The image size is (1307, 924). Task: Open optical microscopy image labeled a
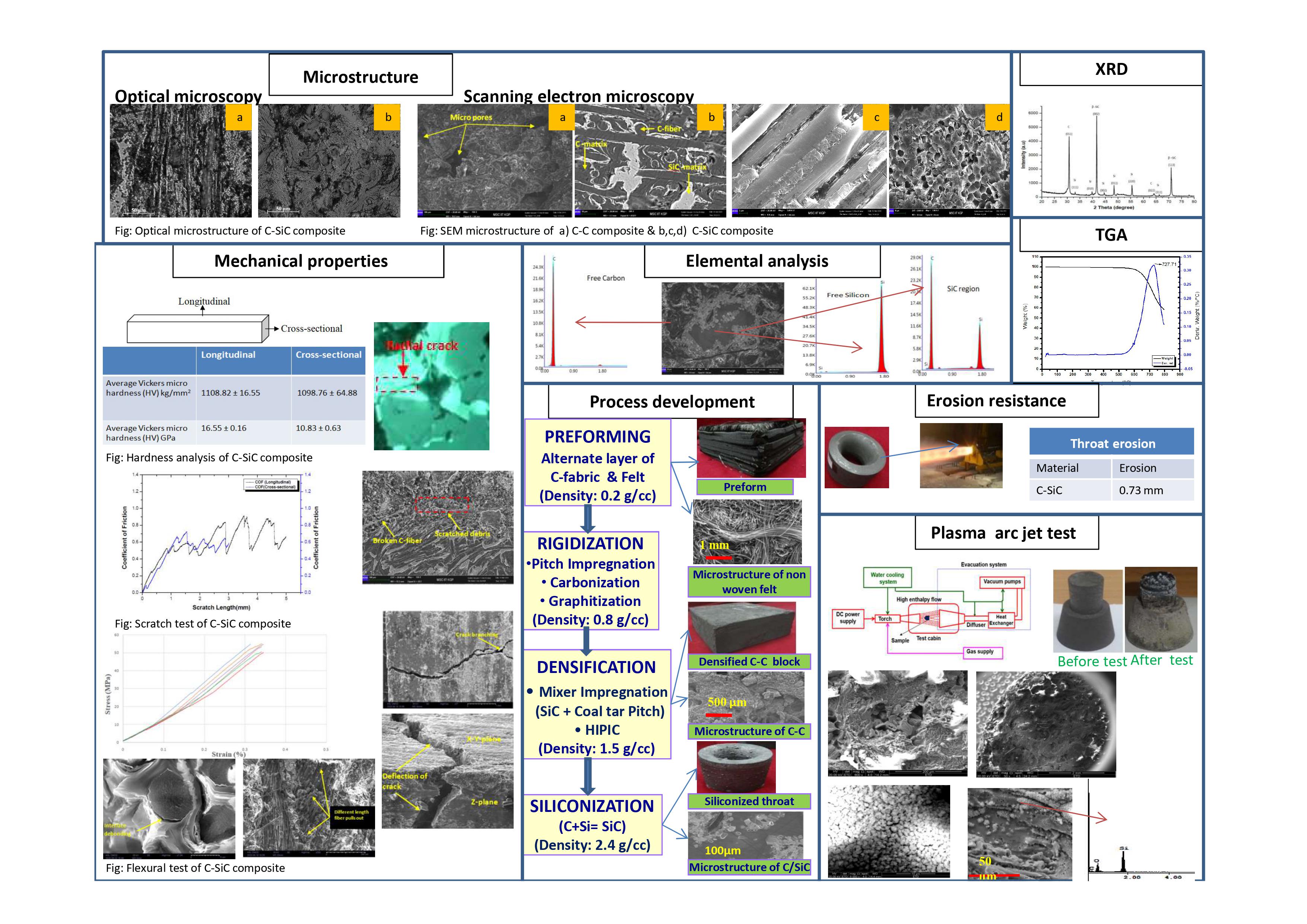pyautogui.click(x=180, y=161)
